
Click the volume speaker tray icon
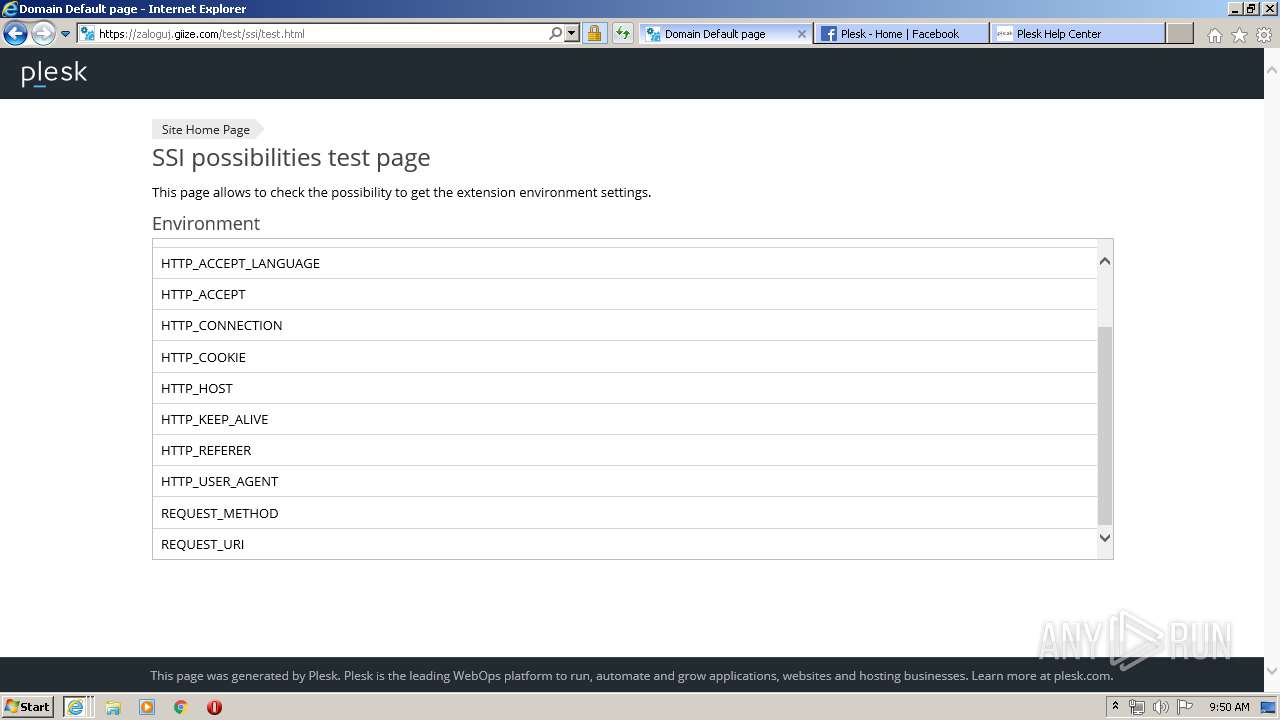click(1161, 707)
